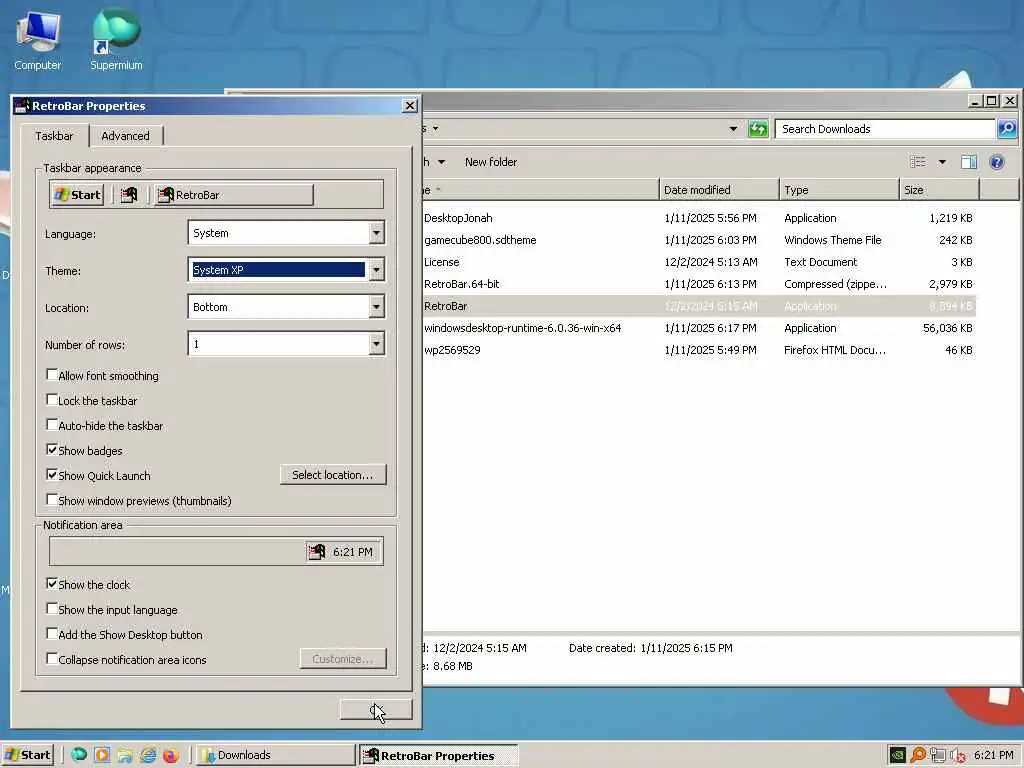Select the DesktopJonah file
1024x768 pixels.
coord(458,218)
